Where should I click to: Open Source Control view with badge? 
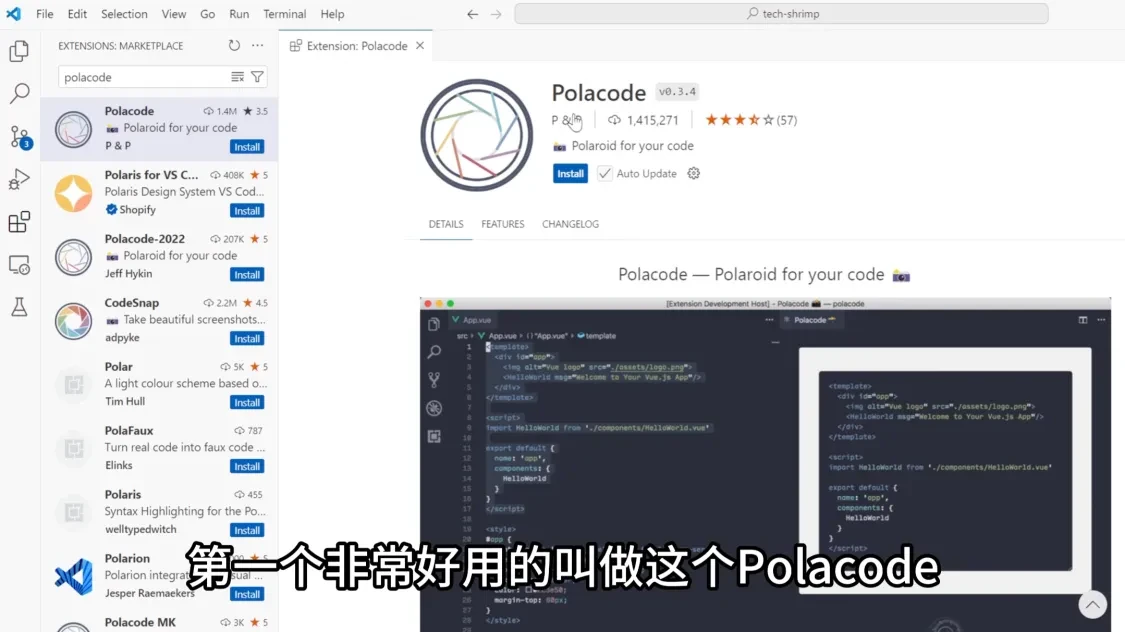(19, 136)
